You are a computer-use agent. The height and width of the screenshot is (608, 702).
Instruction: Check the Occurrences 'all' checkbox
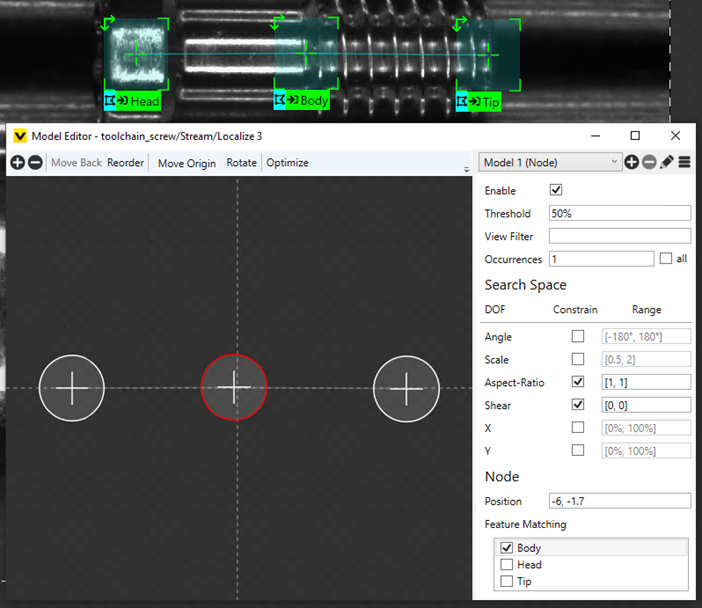point(666,259)
